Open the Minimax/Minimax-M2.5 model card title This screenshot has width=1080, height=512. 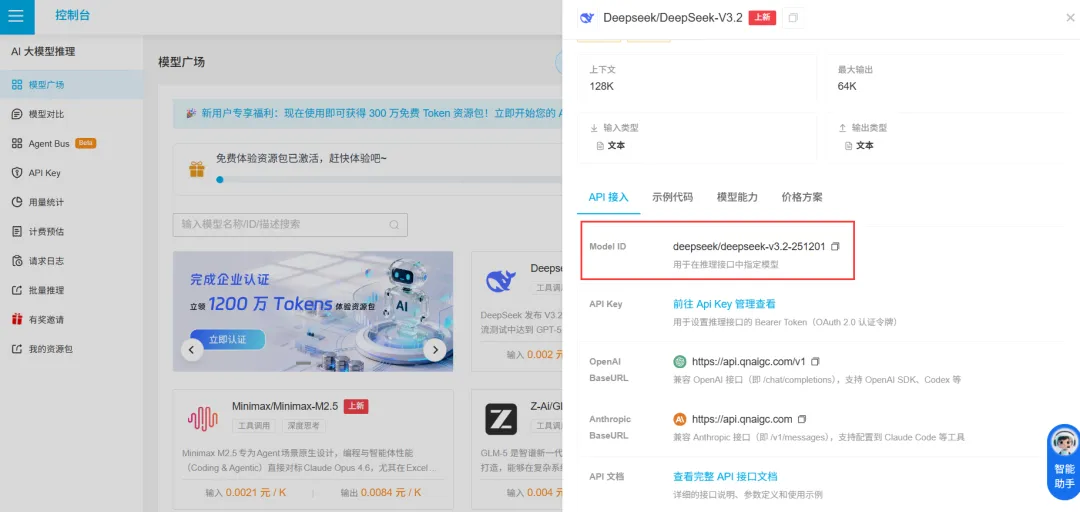tap(285, 407)
